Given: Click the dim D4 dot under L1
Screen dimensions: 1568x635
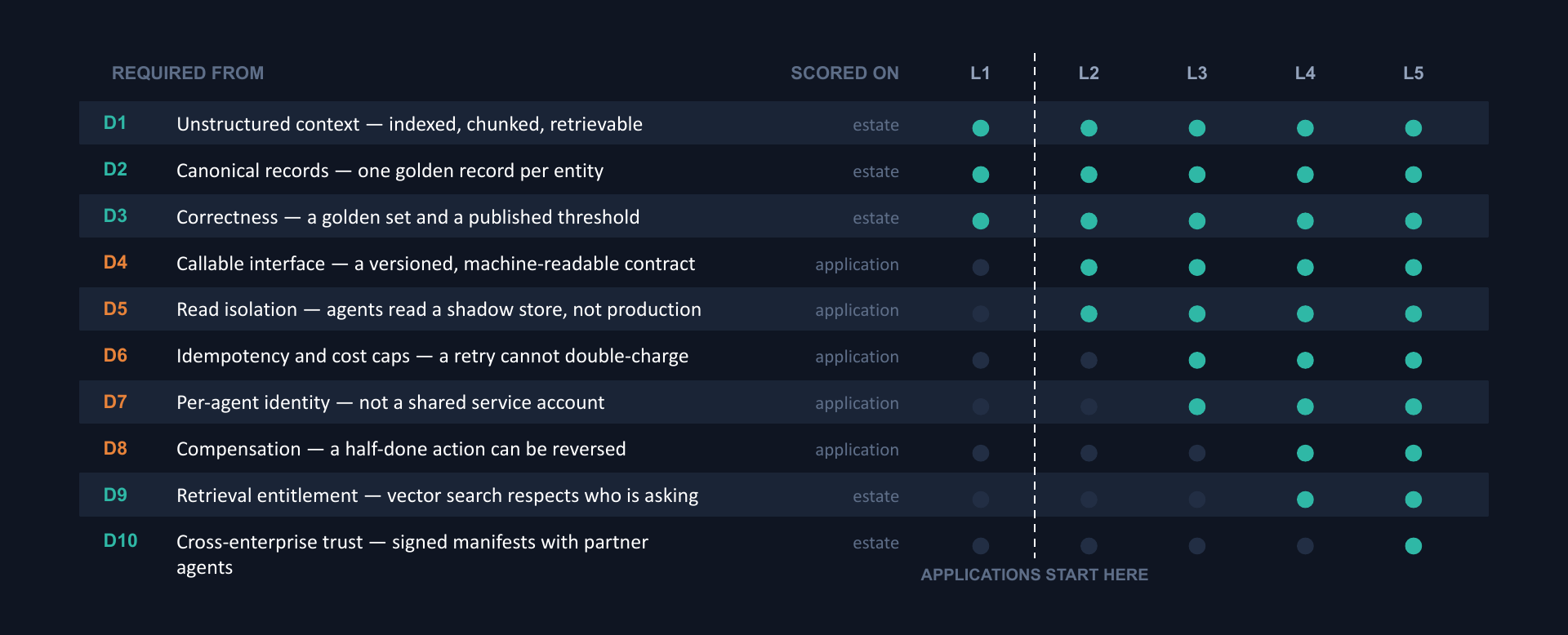Looking at the screenshot, I should 981,268.
